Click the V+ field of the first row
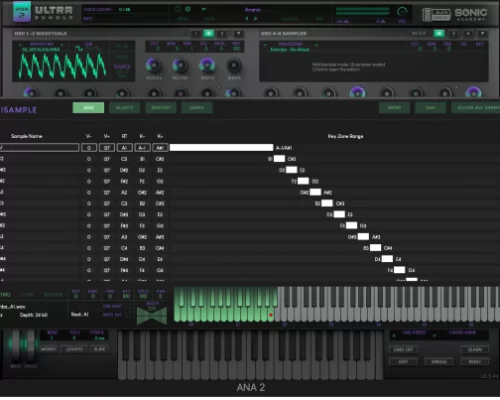This screenshot has height=400, width=500. click(x=107, y=148)
